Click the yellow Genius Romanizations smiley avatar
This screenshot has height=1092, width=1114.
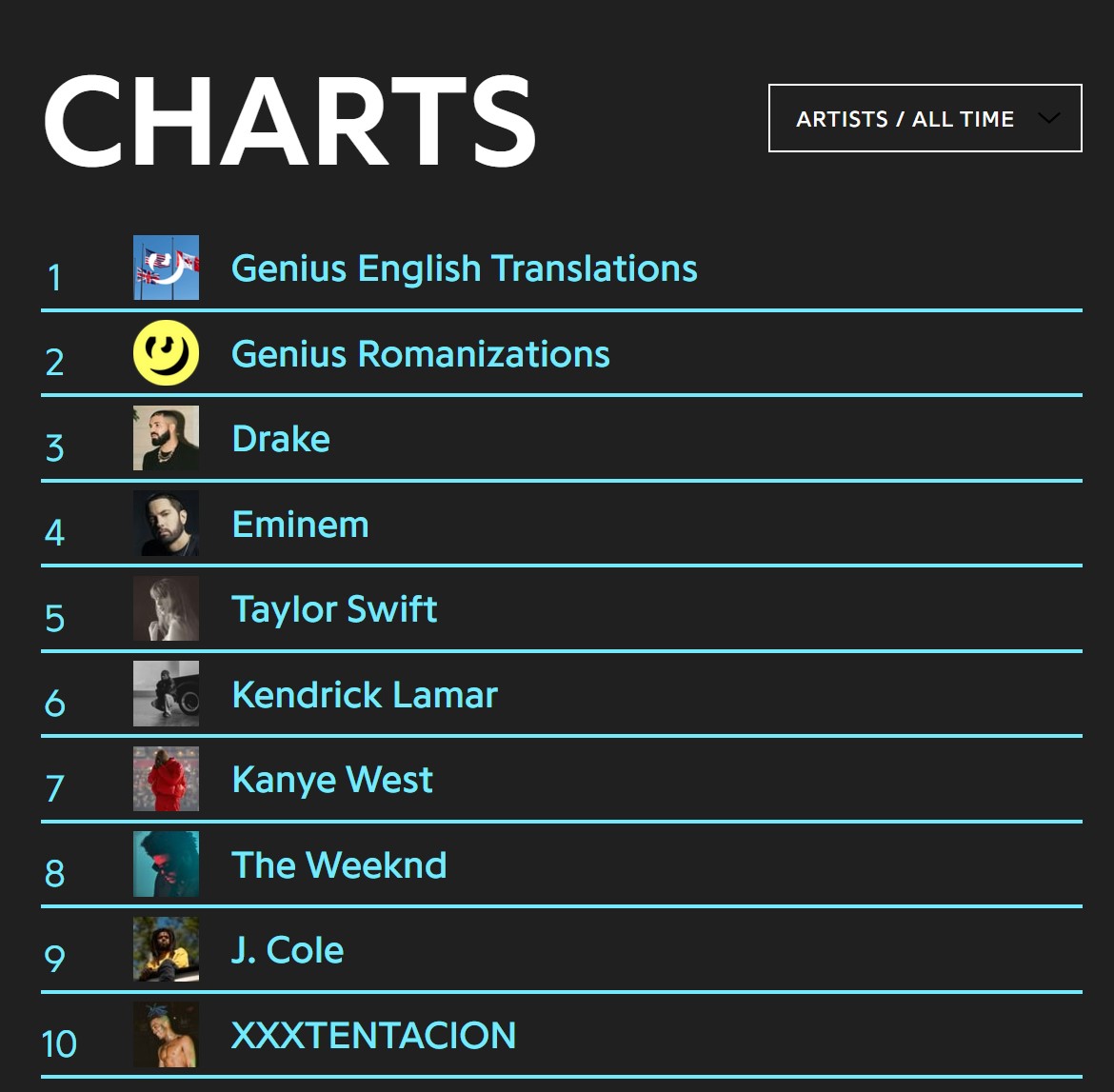coord(166,353)
